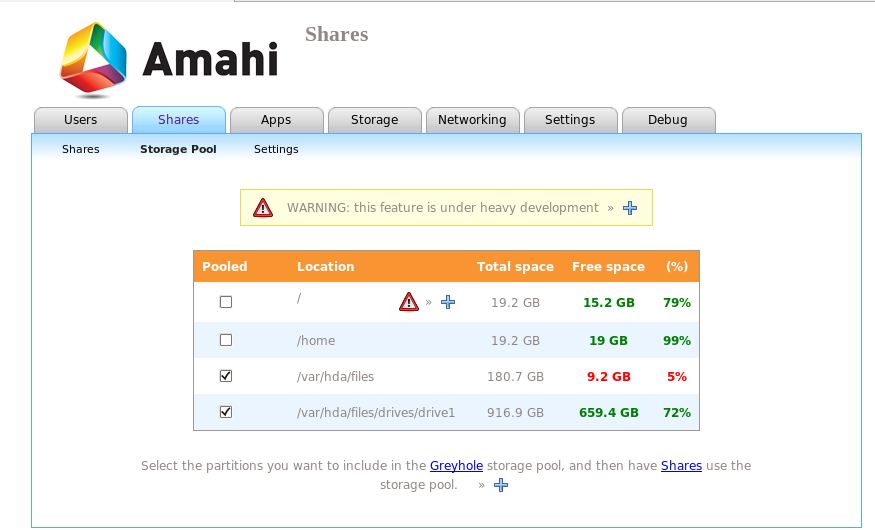Click the Free space column header

[608, 267]
